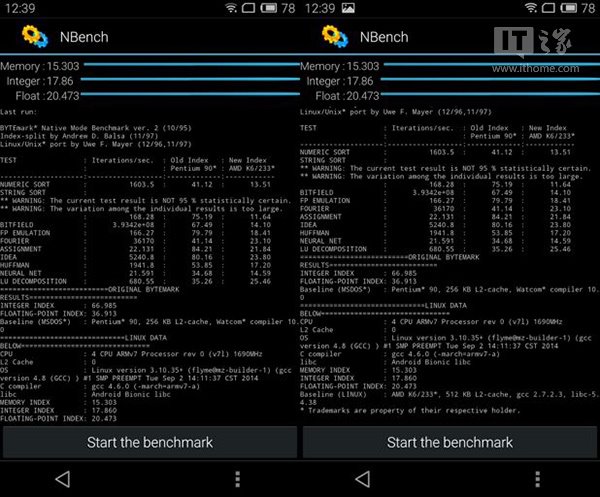This screenshot has width=600, height=497.
Task: Tap the SIM card icon in right status bar
Action: tap(548, 8)
